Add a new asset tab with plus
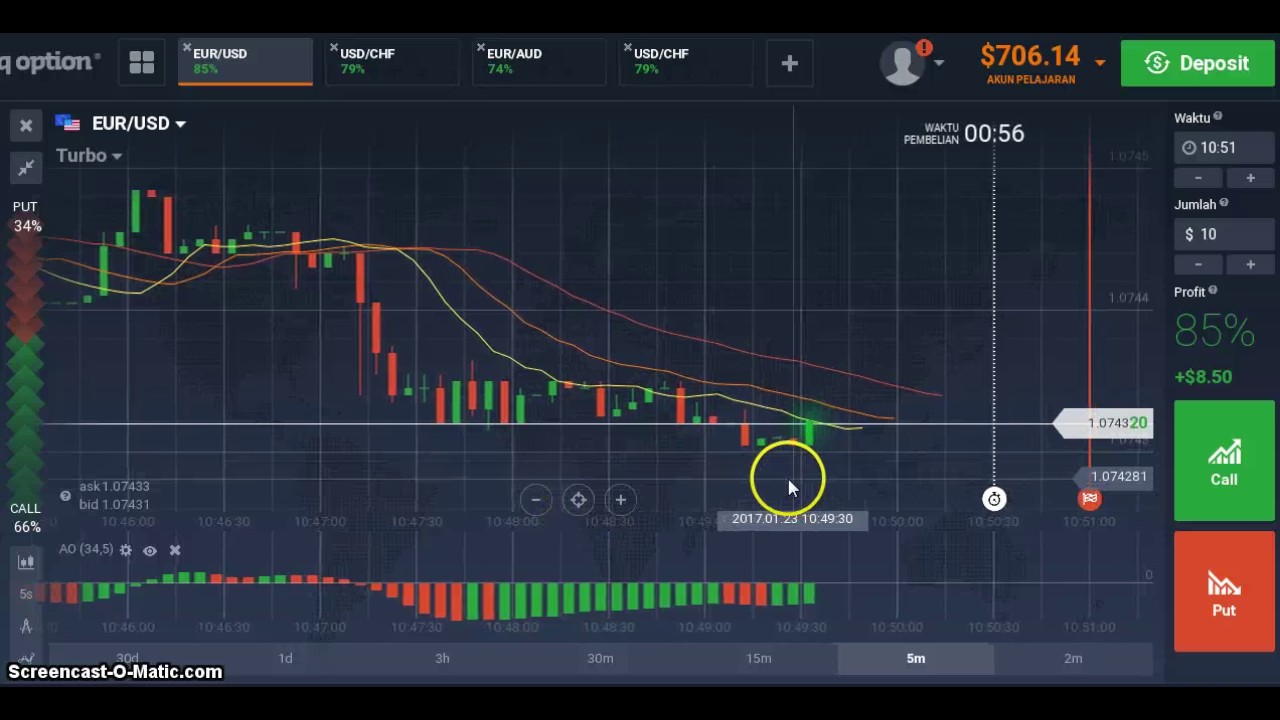Image resolution: width=1280 pixels, height=720 pixels. (789, 63)
